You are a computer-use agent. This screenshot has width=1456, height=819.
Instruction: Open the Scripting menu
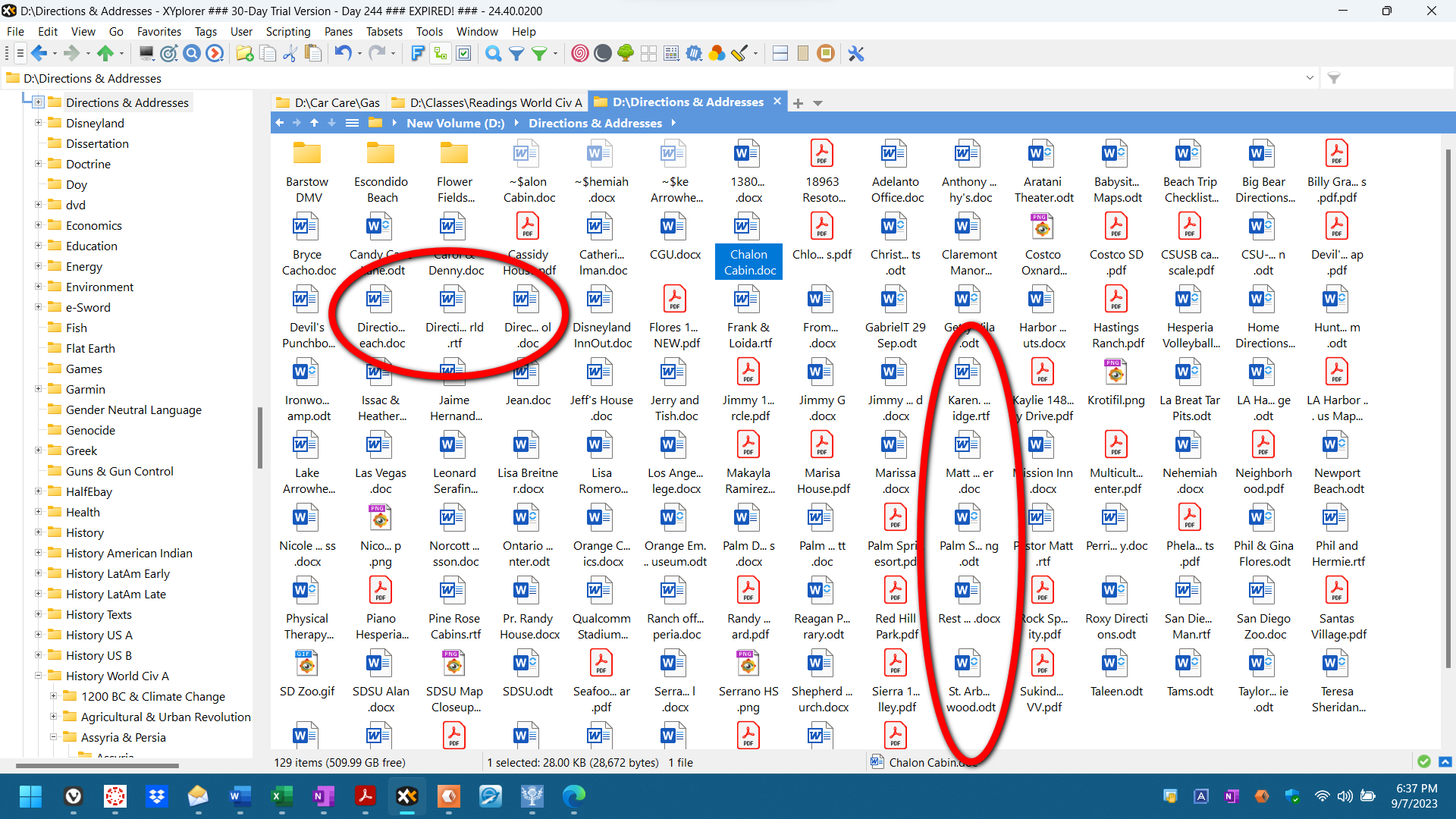[287, 31]
